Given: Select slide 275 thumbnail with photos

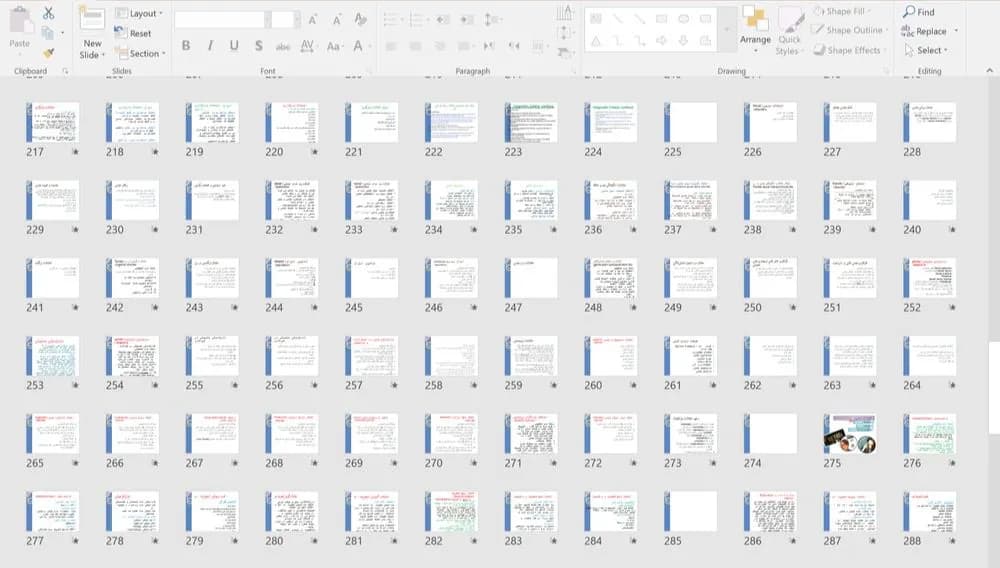Looking at the screenshot, I should coord(849,433).
